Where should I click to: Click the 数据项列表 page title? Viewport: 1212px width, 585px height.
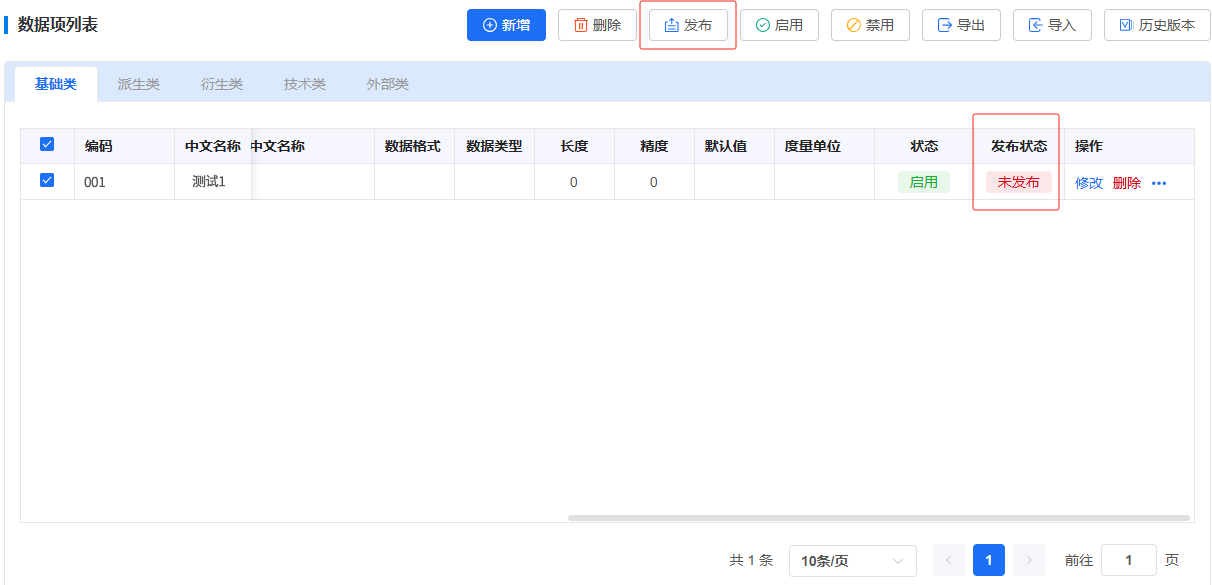tap(58, 25)
